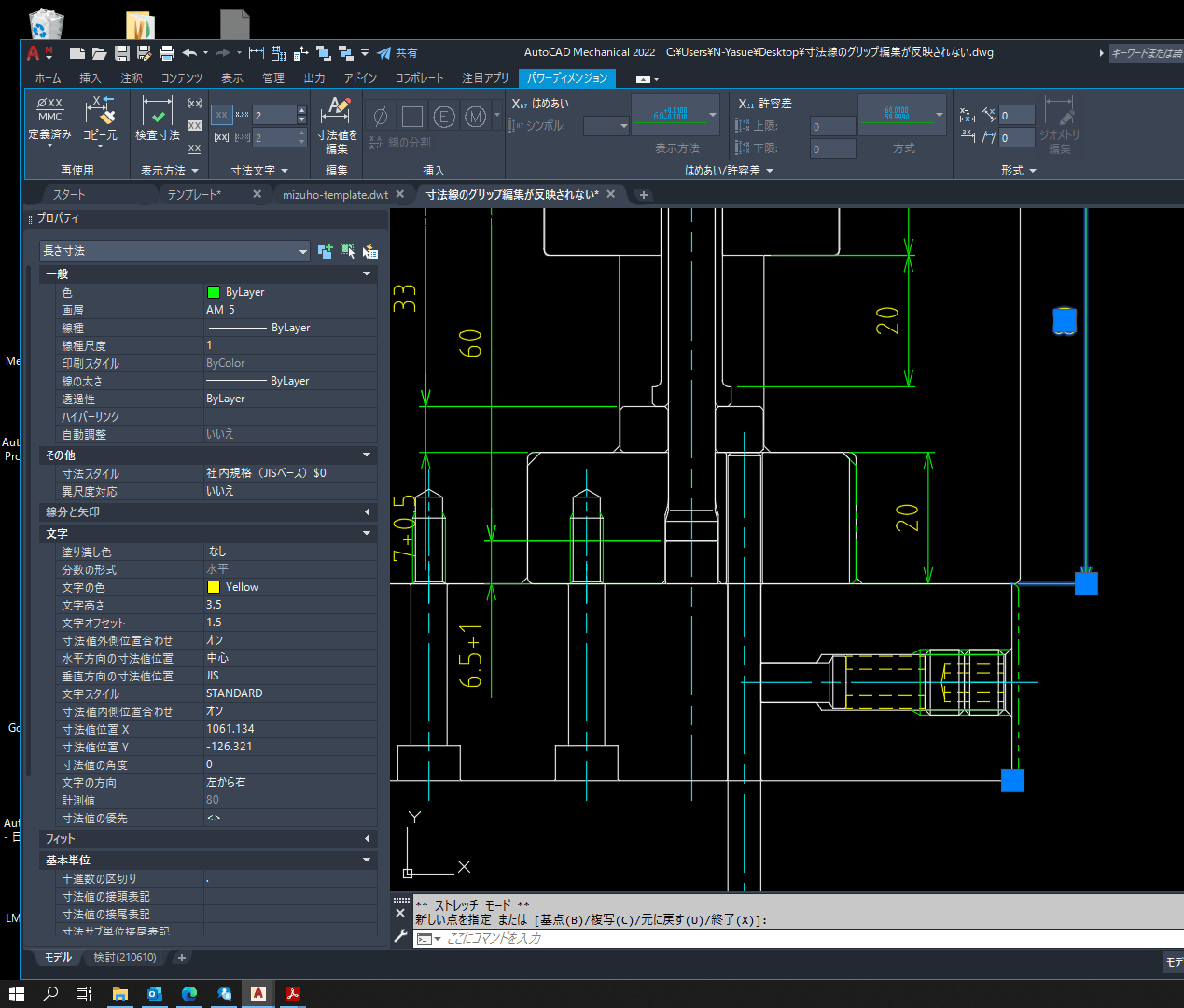The width and height of the screenshot is (1184, 1008).
Task: Click the はめあい fit icon in ribbon
Action: (519, 104)
